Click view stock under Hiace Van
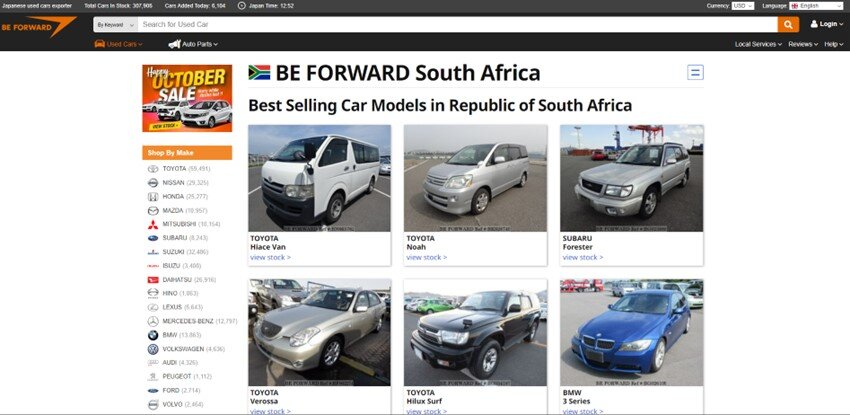Image resolution: width=850 pixels, height=415 pixels. point(270,257)
